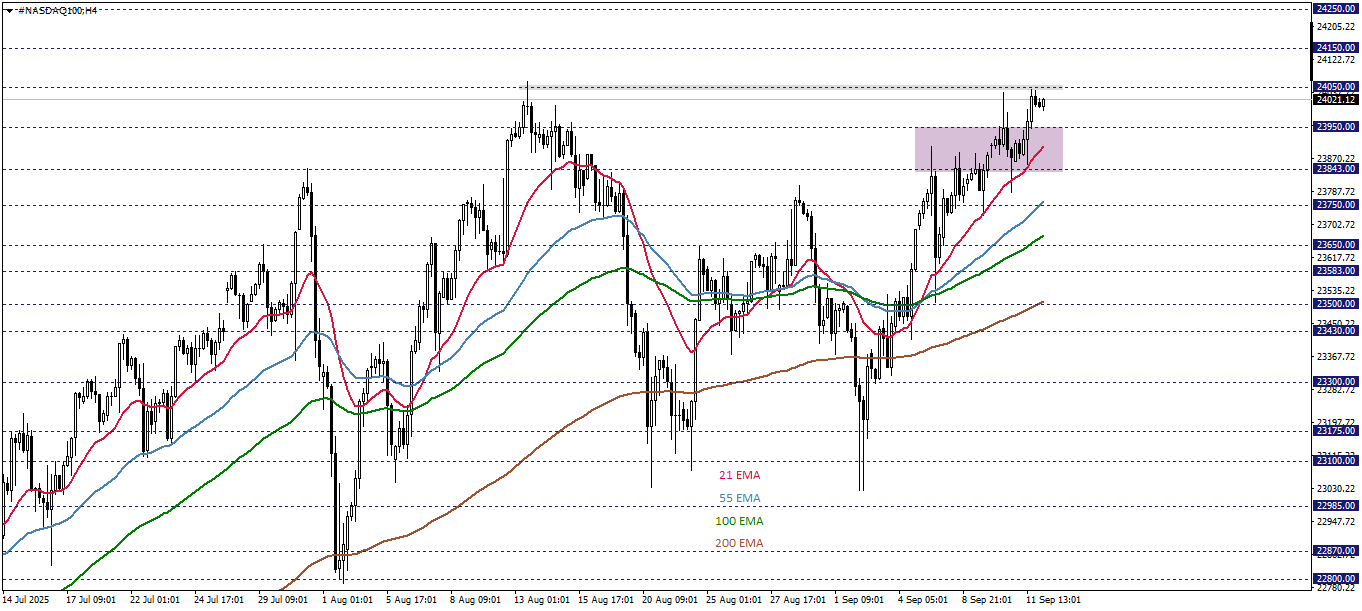Click the 15 Aug 17:01 time label
The width and height of the screenshot is (1362, 611).
pyautogui.click(x=606, y=600)
